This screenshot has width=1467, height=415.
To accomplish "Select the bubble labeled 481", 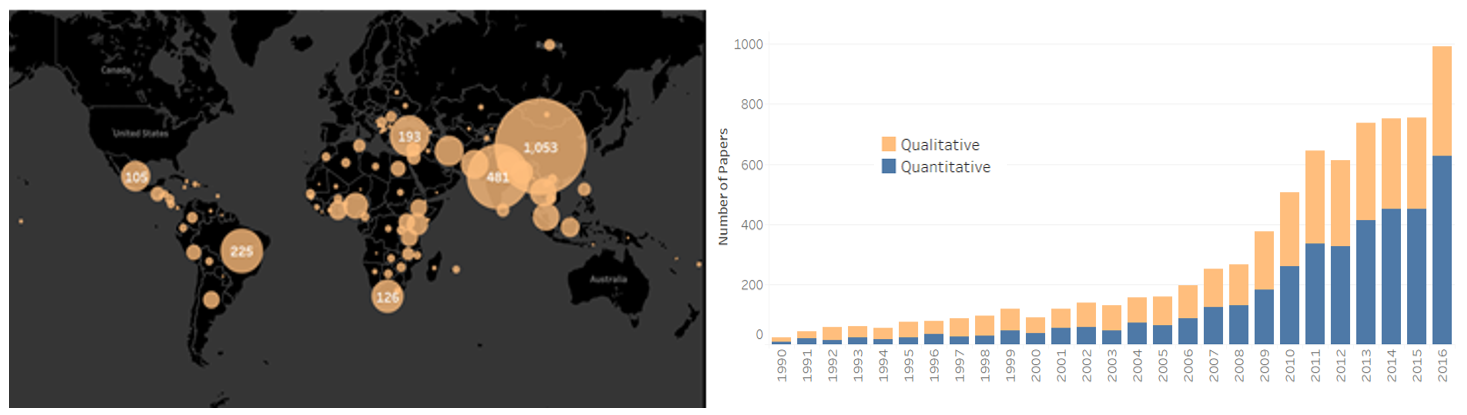I will [497, 178].
